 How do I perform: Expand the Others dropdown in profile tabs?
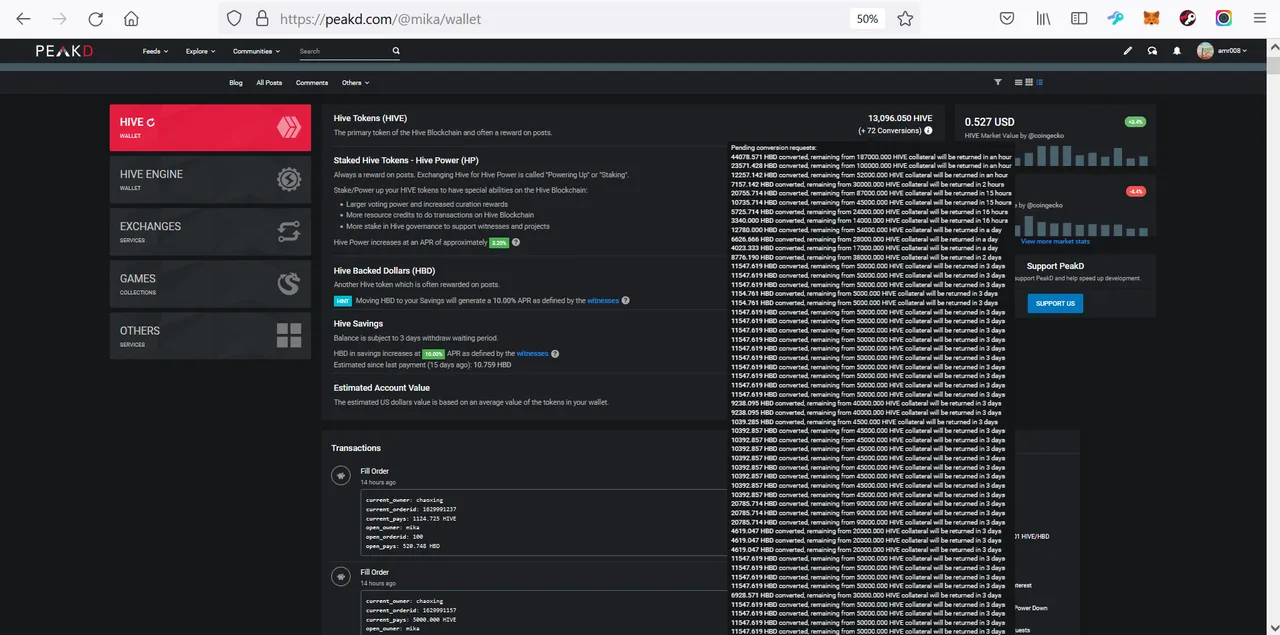point(355,83)
